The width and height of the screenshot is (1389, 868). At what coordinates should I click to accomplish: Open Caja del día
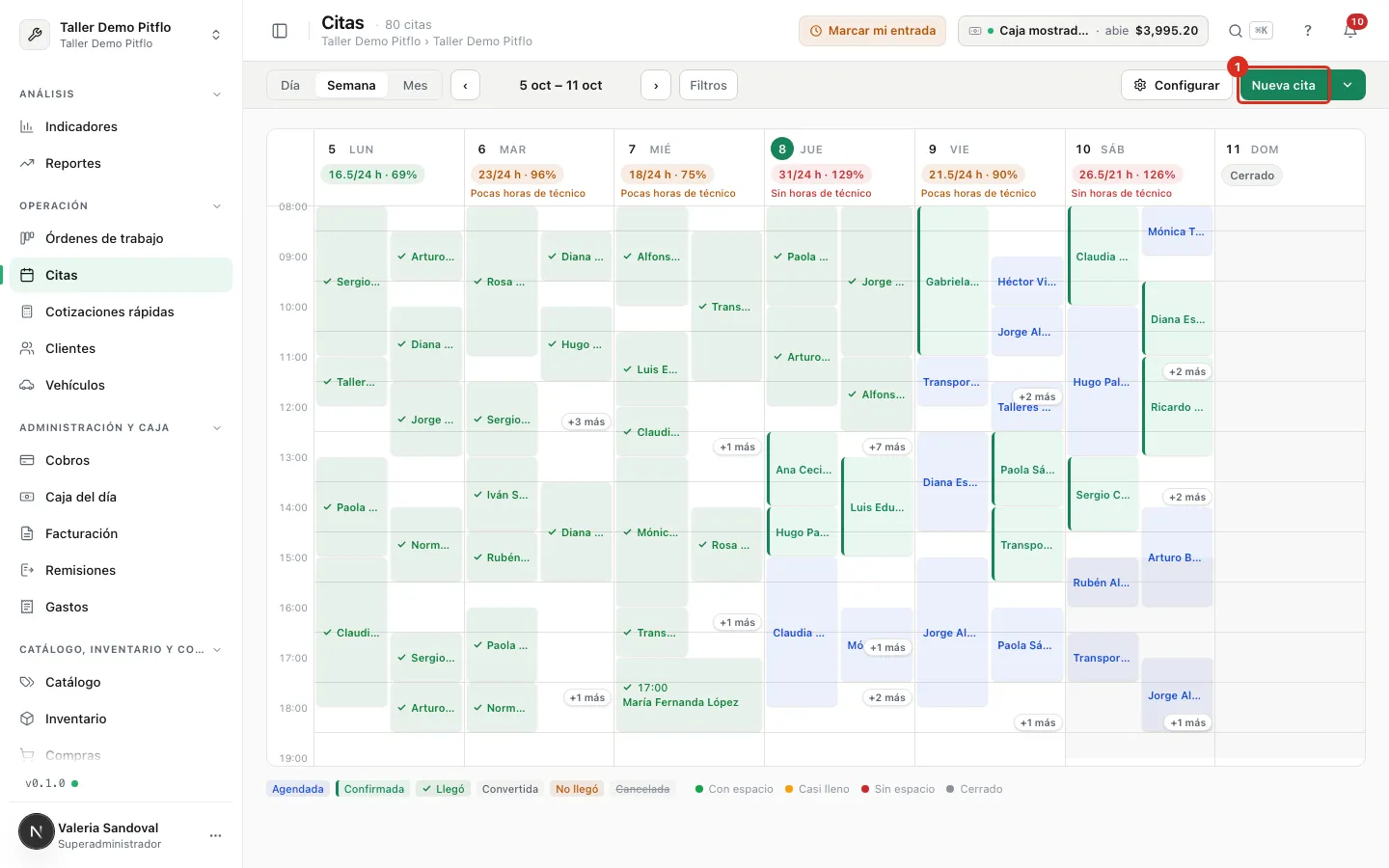[121, 497]
